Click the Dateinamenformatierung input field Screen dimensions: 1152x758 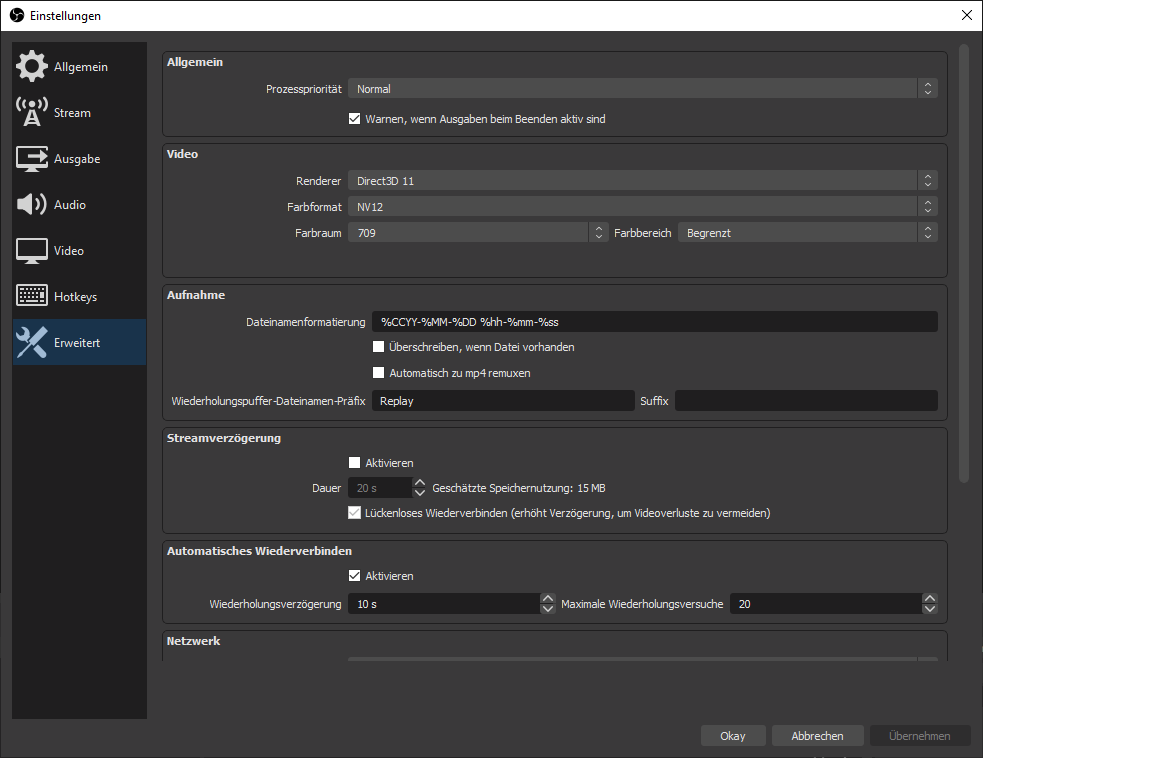[655, 322]
